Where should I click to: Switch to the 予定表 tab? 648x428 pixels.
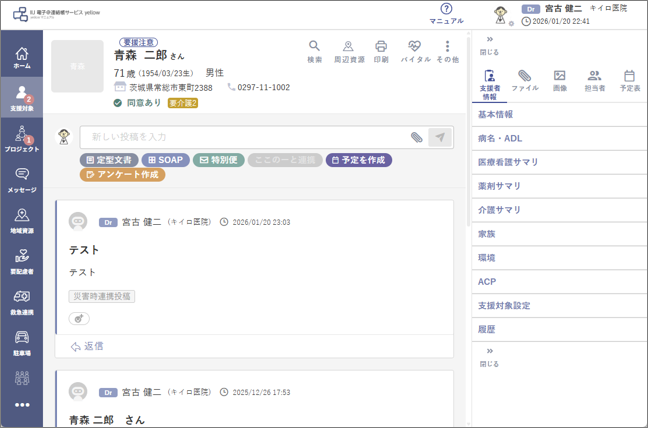click(x=629, y=81)
